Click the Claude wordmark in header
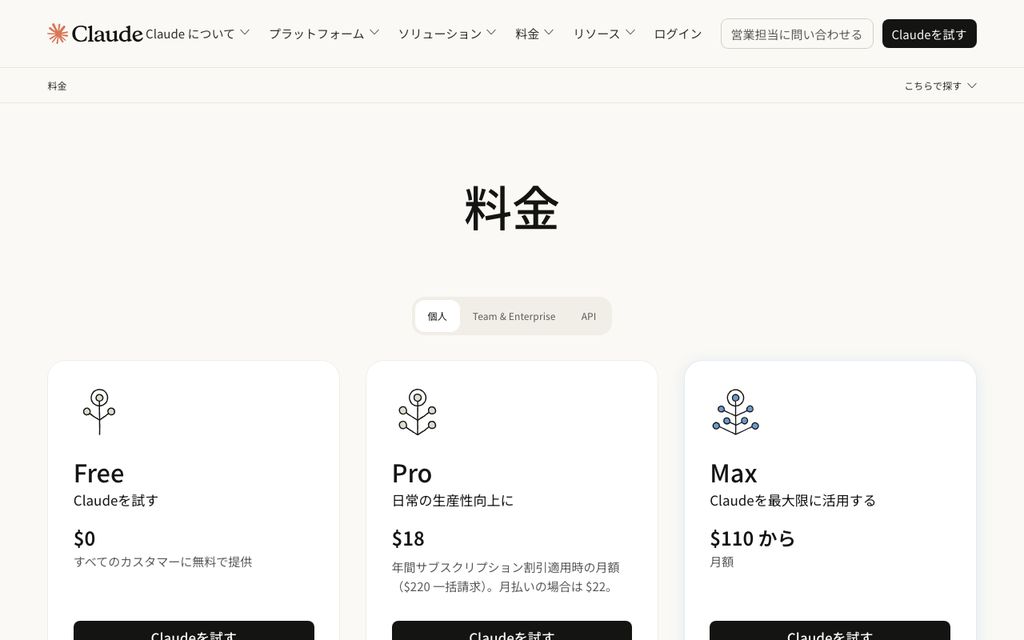 (x=107, y=33)
